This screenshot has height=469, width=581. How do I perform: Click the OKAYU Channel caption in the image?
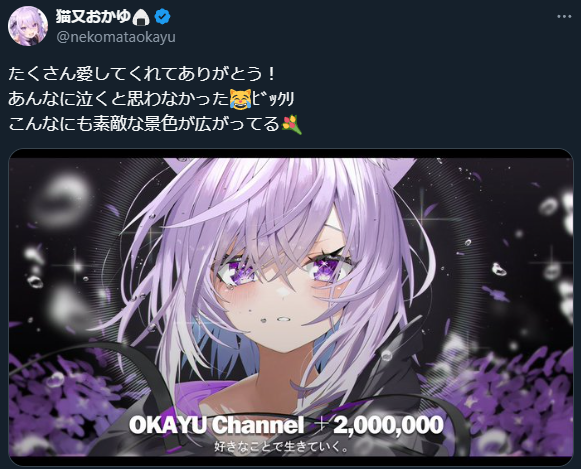tap(216, 425)
